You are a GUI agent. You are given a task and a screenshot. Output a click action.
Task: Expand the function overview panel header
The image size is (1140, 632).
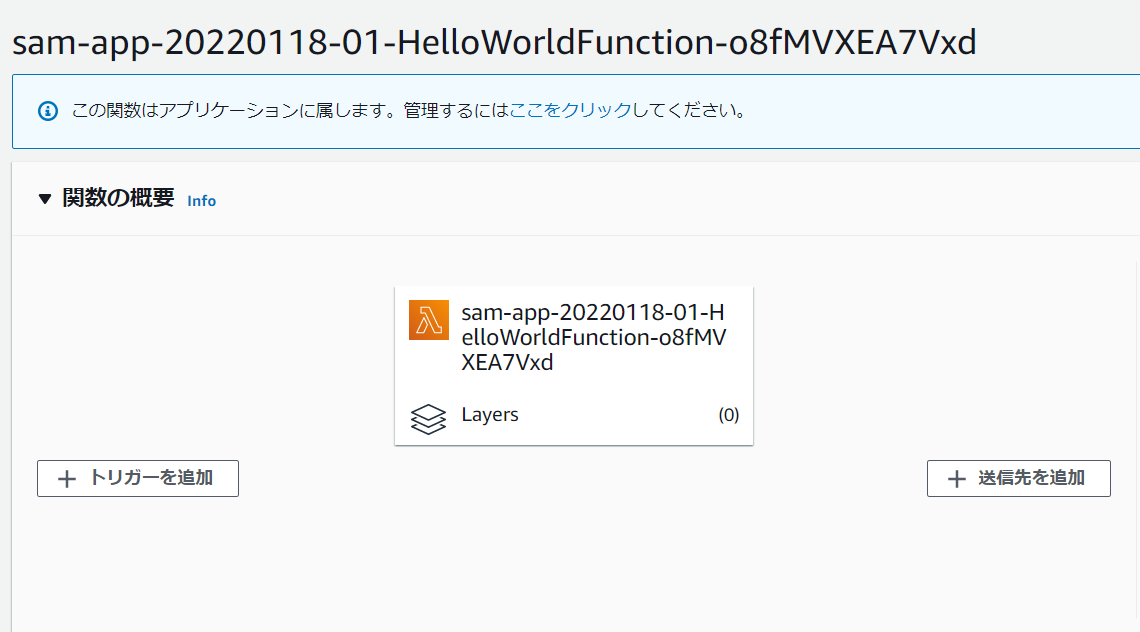pos(118,199)
